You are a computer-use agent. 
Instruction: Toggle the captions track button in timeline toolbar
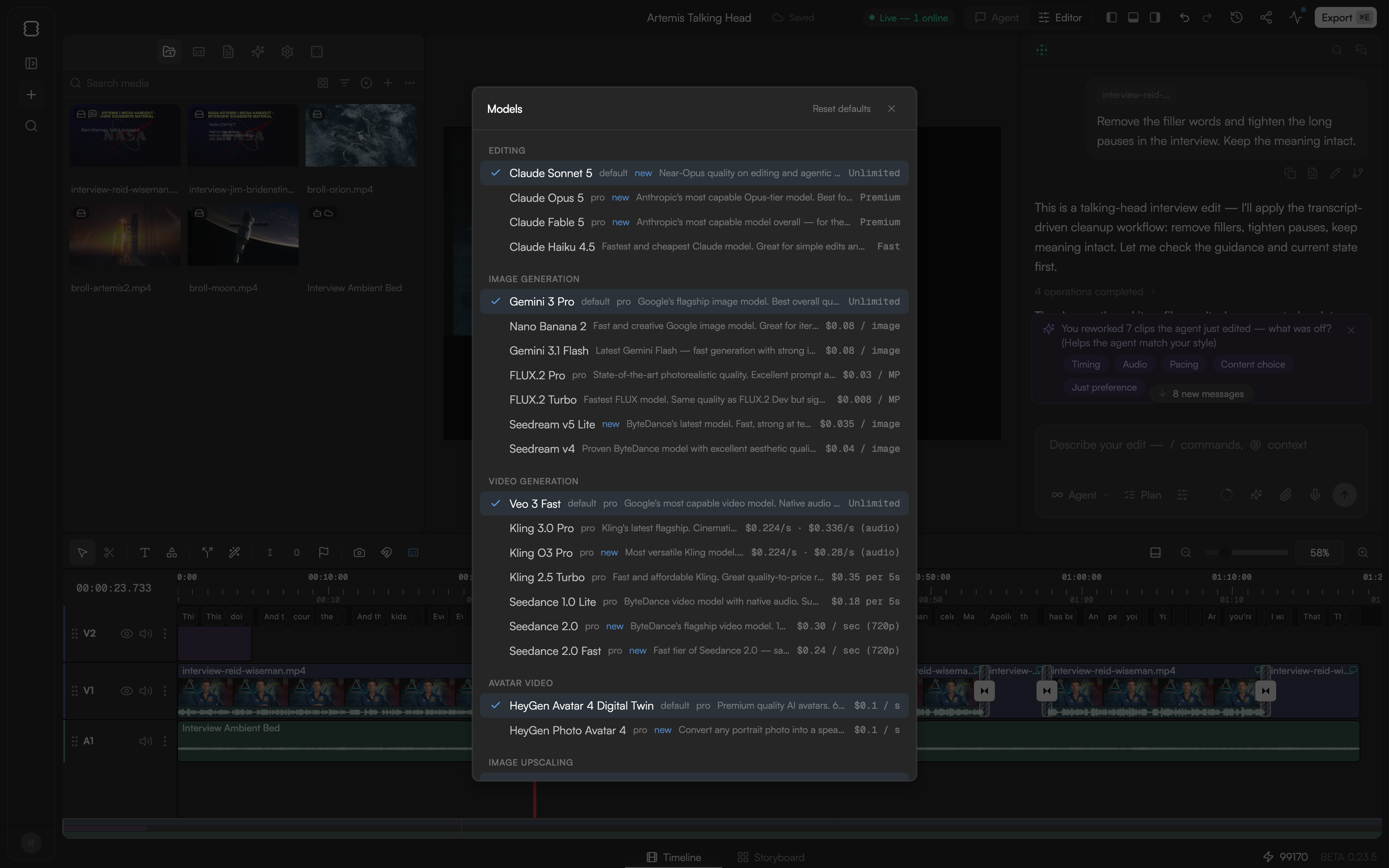tap(413, 553)
